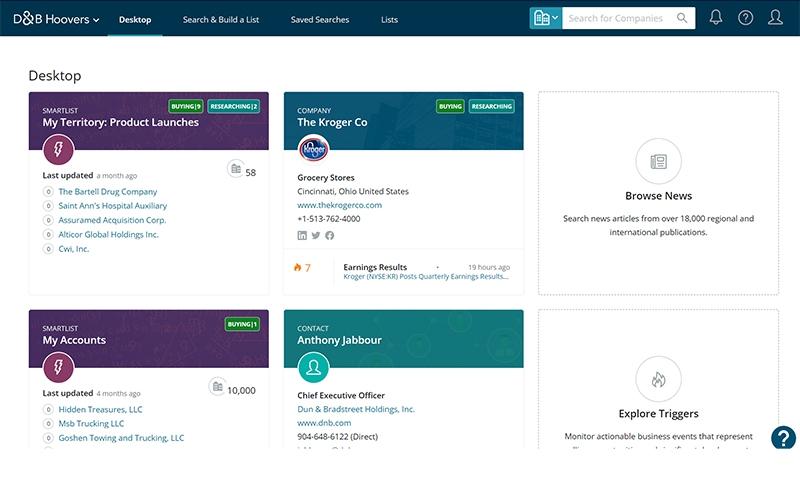Screen dimensions: 800x500
Task: Click circle badge beside Alticor Global Holdings
Action: pyautogui.click(x=48, y=235)
